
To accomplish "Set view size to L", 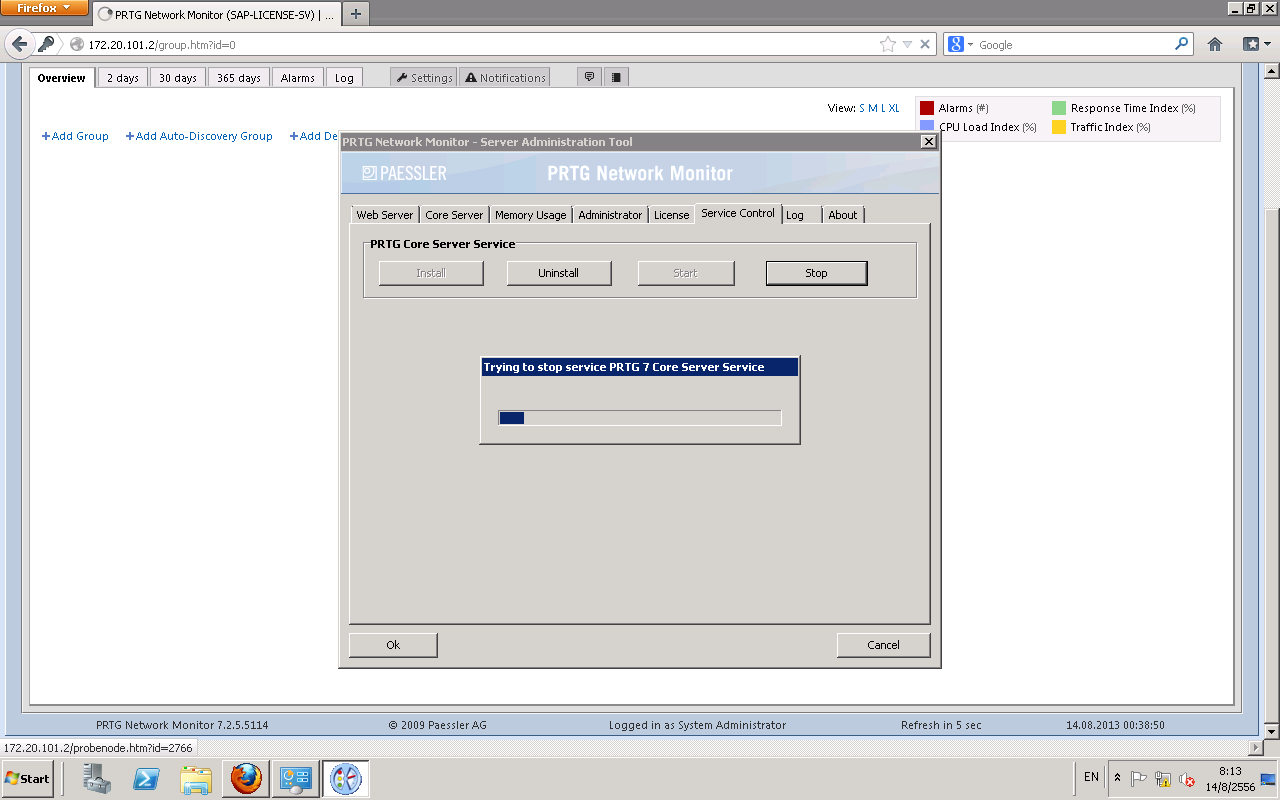I will click(x=883, y=108).
